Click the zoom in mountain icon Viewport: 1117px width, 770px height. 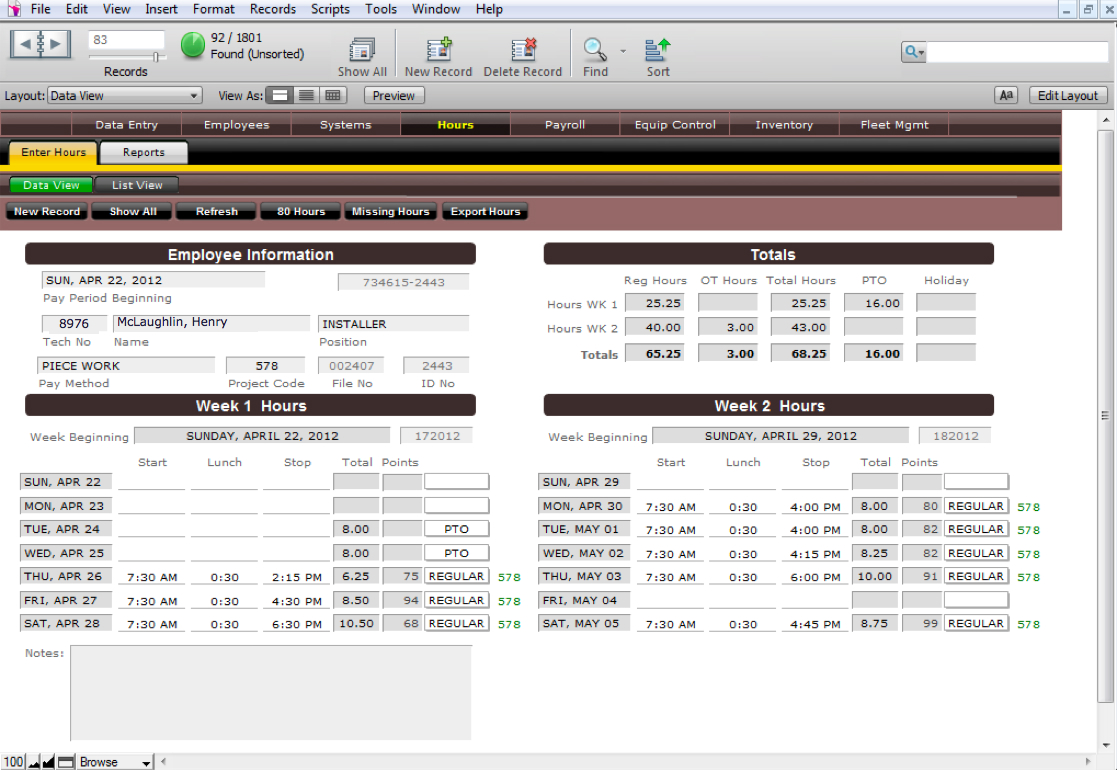(x=47, y=762)
